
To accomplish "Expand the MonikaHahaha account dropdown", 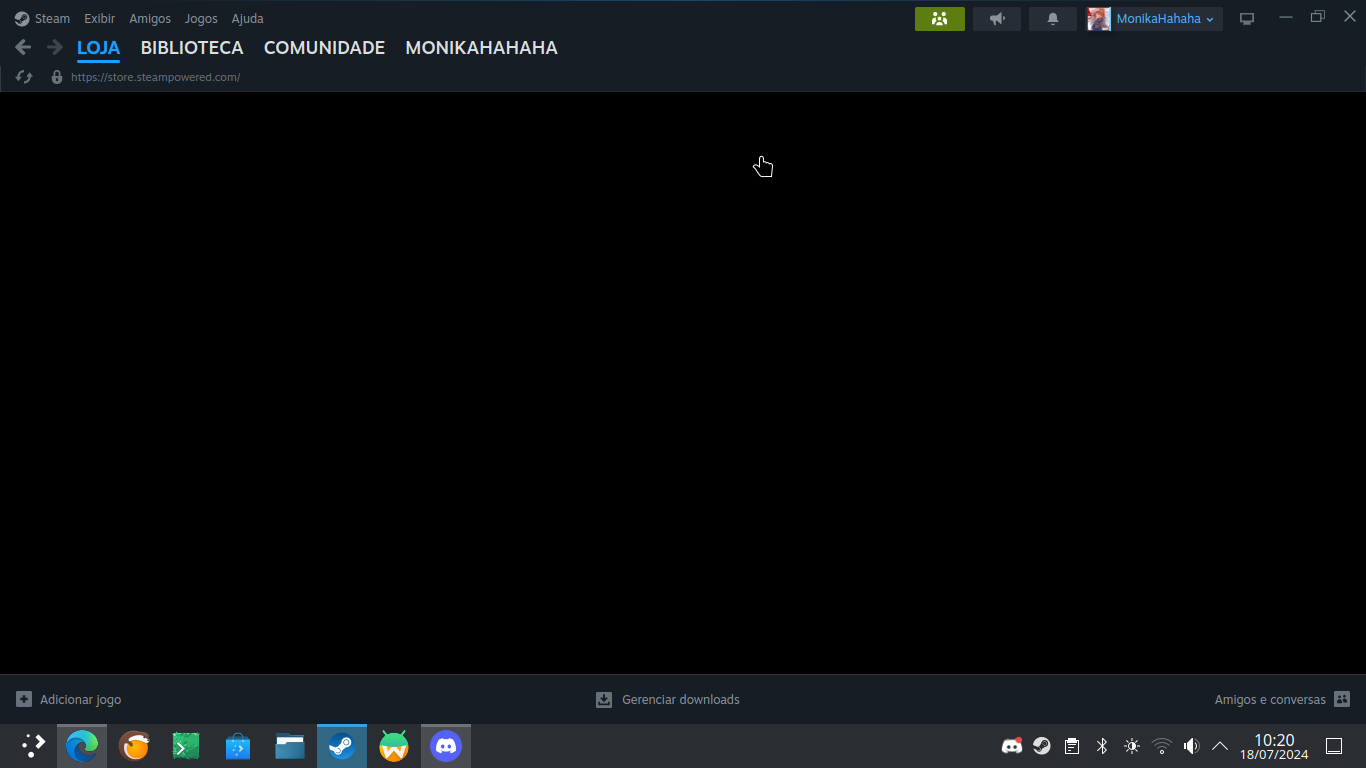I will pos(1165,19).
